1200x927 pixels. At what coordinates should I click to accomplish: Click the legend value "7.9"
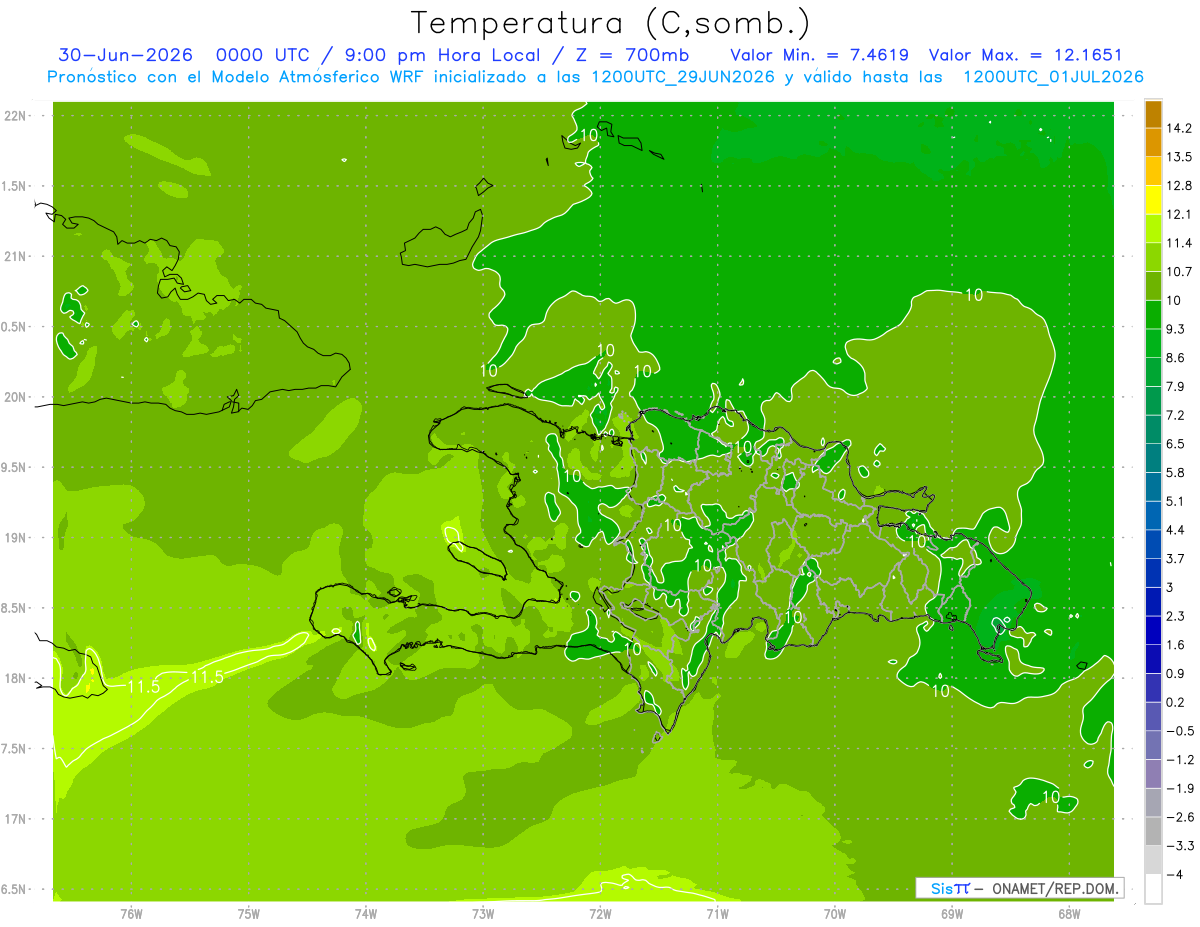pos(1176,386)
